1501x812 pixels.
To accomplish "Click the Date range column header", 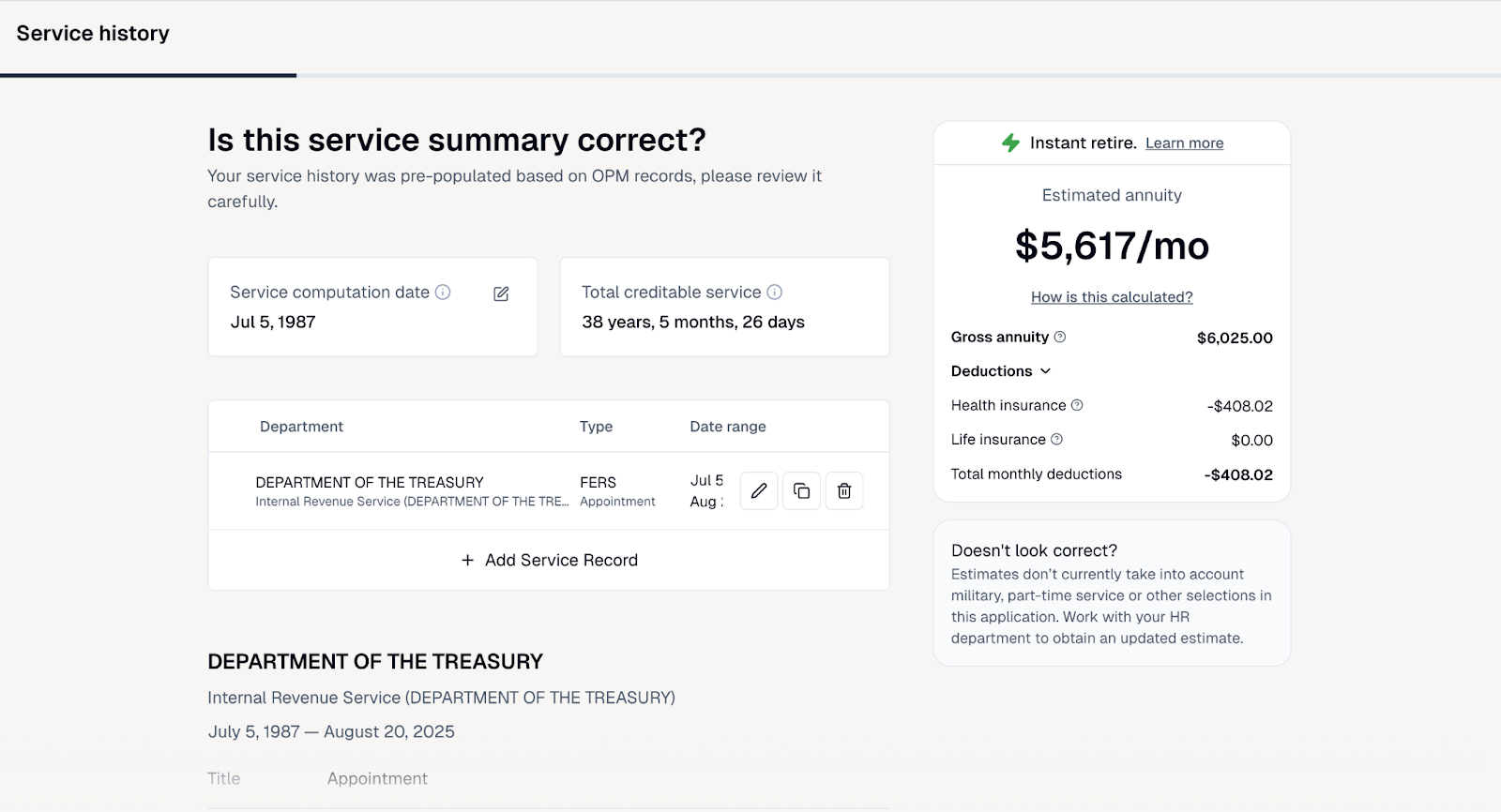I will coord(728,427).
